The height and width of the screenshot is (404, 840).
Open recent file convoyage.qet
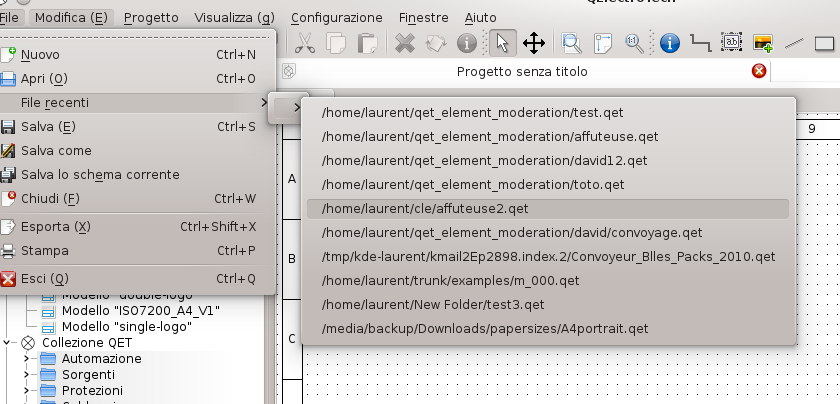[x=548, y=233]
